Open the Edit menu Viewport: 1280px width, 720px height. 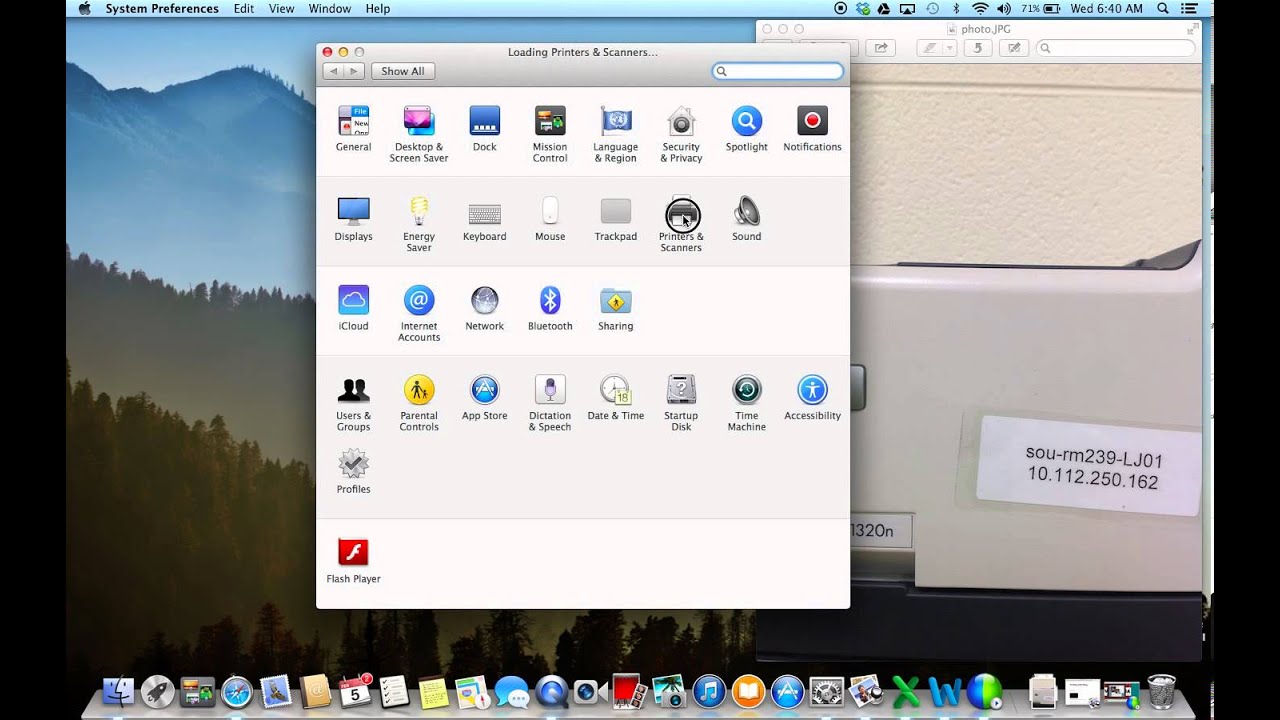click(244, 9)
